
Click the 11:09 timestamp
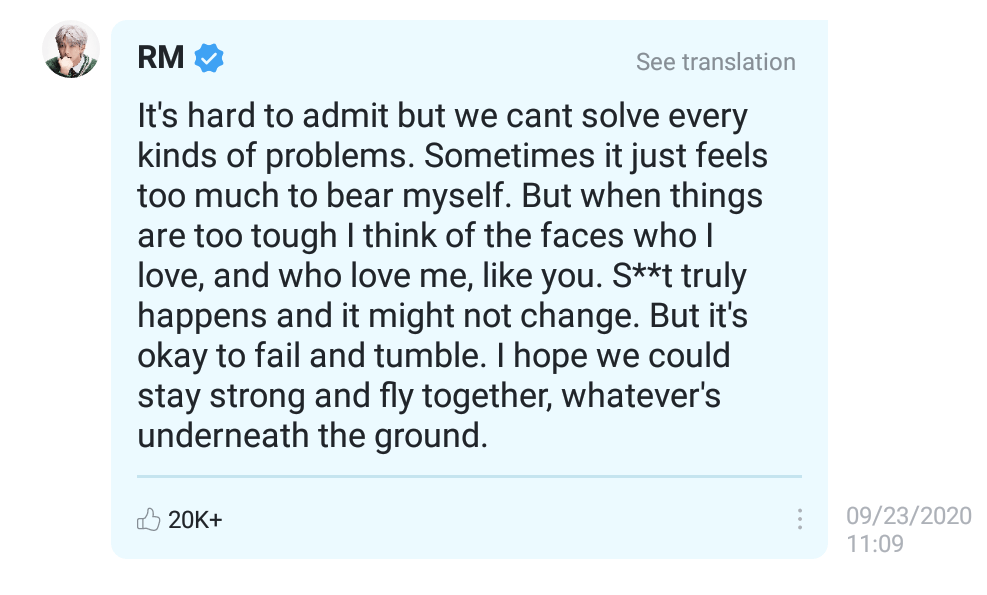(x=875, y=544)
